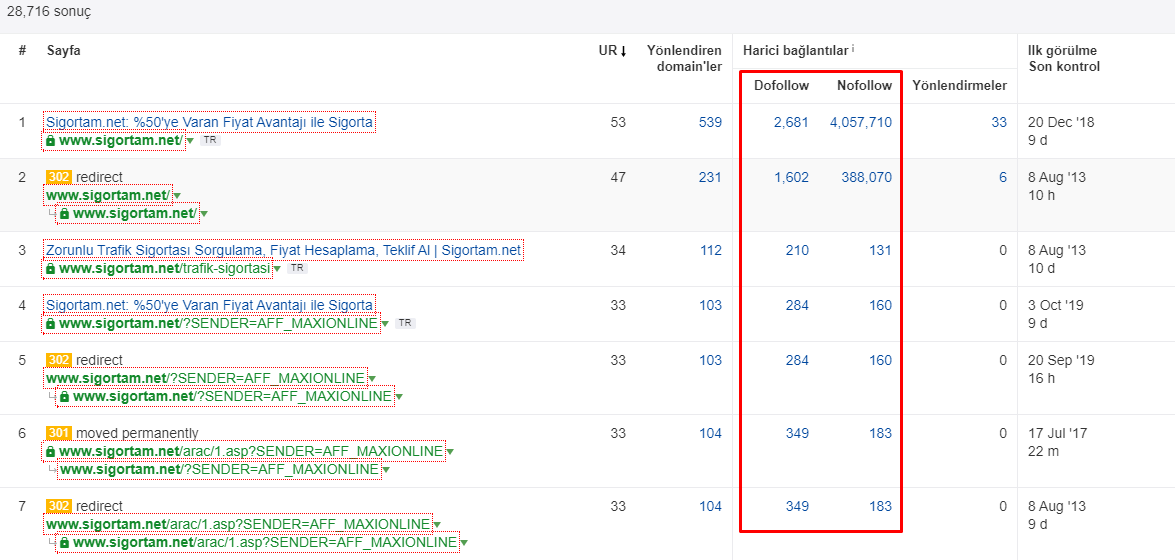Viewport: 1175px width, 560px height.
Task: Click 131 nofollow value in row 3
Action: 881,250
